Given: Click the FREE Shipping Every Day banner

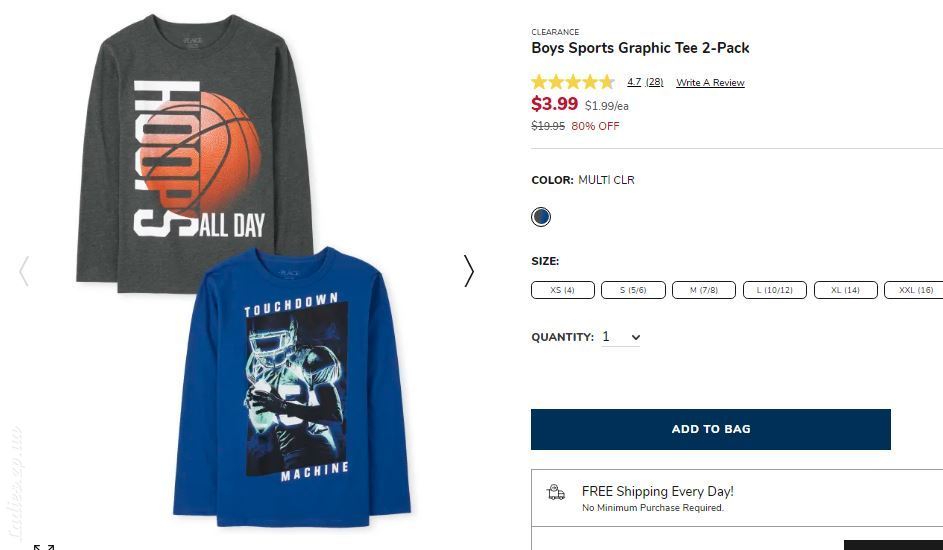Looking at the screenshot, I should (737, 498).
